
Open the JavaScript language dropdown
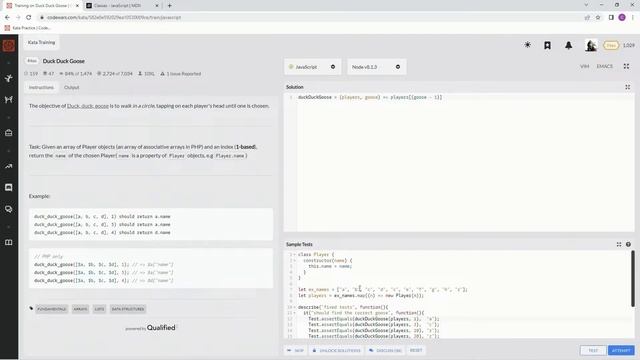click(311, 67)
